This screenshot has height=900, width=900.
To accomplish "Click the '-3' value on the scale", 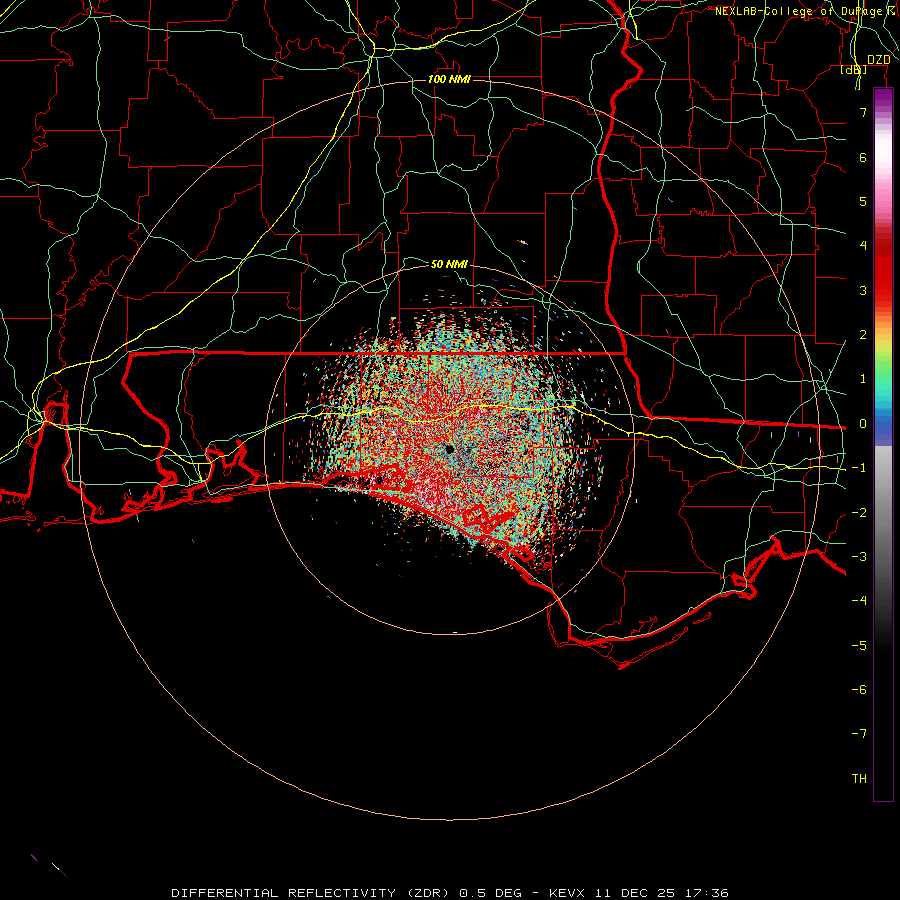I will [x=859, y=557].
